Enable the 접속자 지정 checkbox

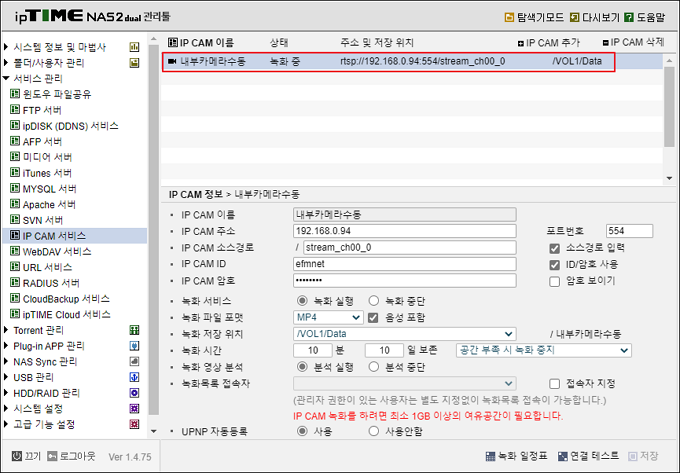(x=554, y=384)
